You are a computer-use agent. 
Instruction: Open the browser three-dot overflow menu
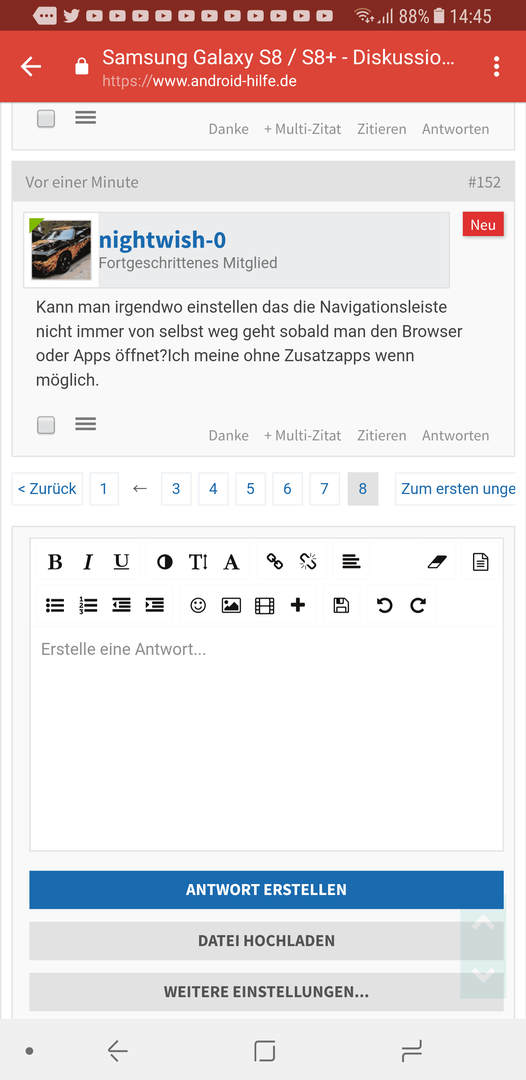496,66
